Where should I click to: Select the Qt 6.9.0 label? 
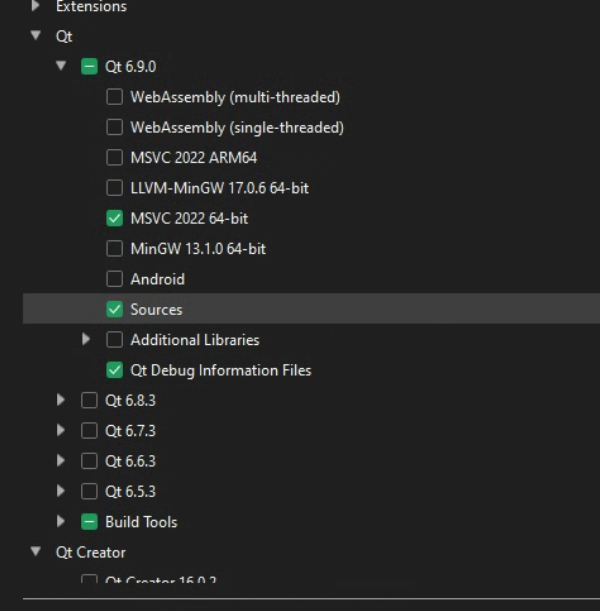coord(131,67)
